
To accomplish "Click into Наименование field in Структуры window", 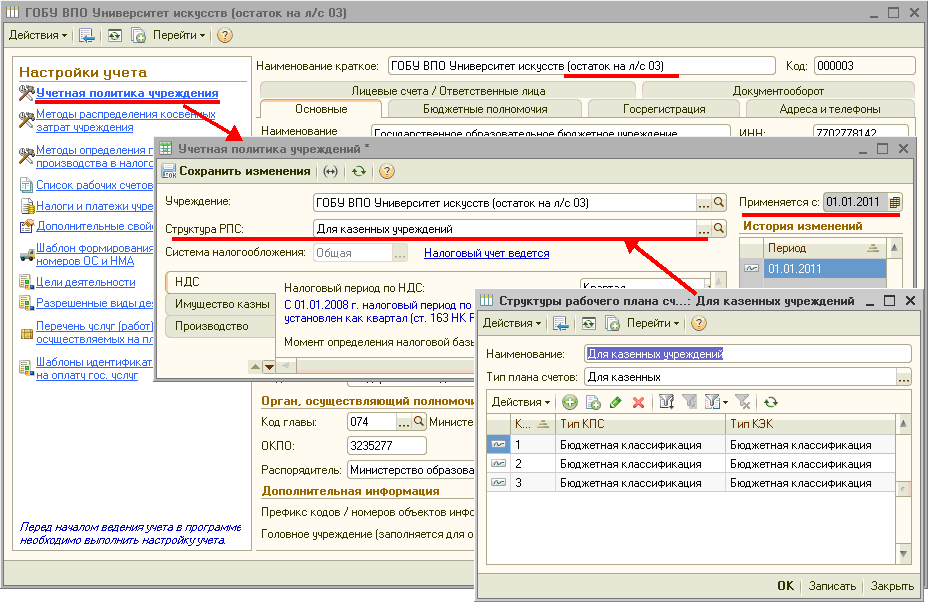I will point(747,353).
